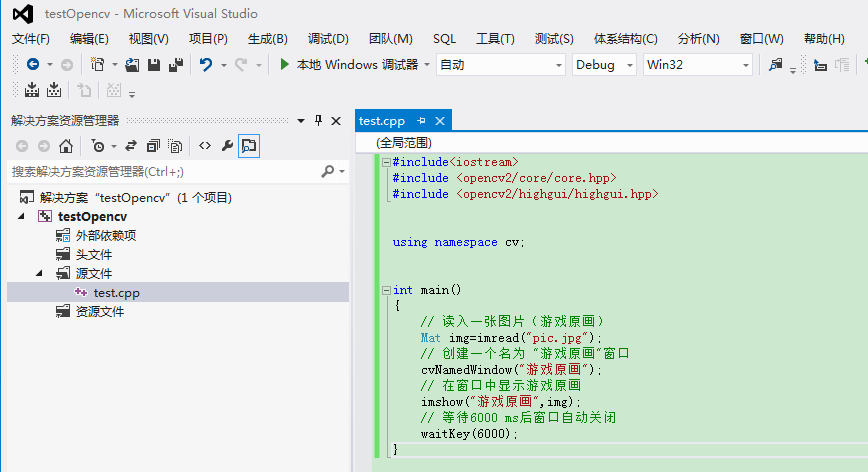Toggle pin on the test.cpp tab
The height and width of the screenshot is (472, 868).
point(422,121)
